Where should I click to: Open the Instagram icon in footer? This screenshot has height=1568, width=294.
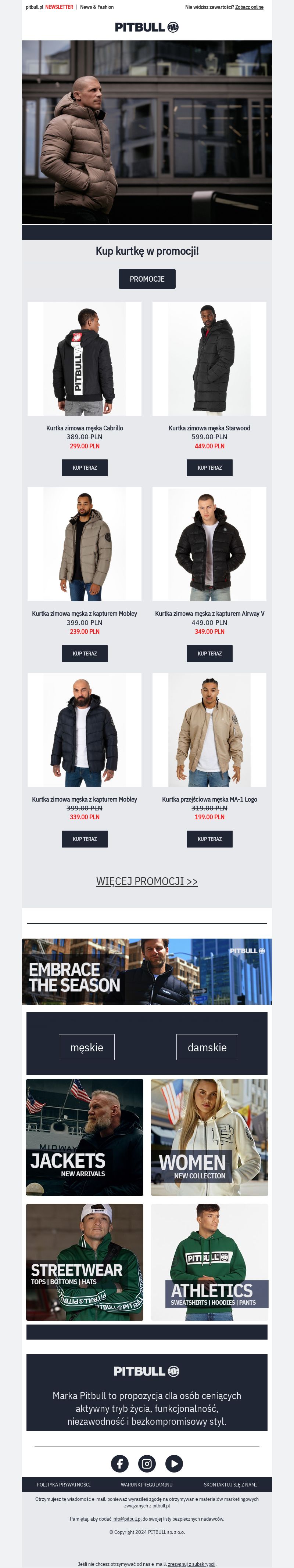pos(147,1463)
